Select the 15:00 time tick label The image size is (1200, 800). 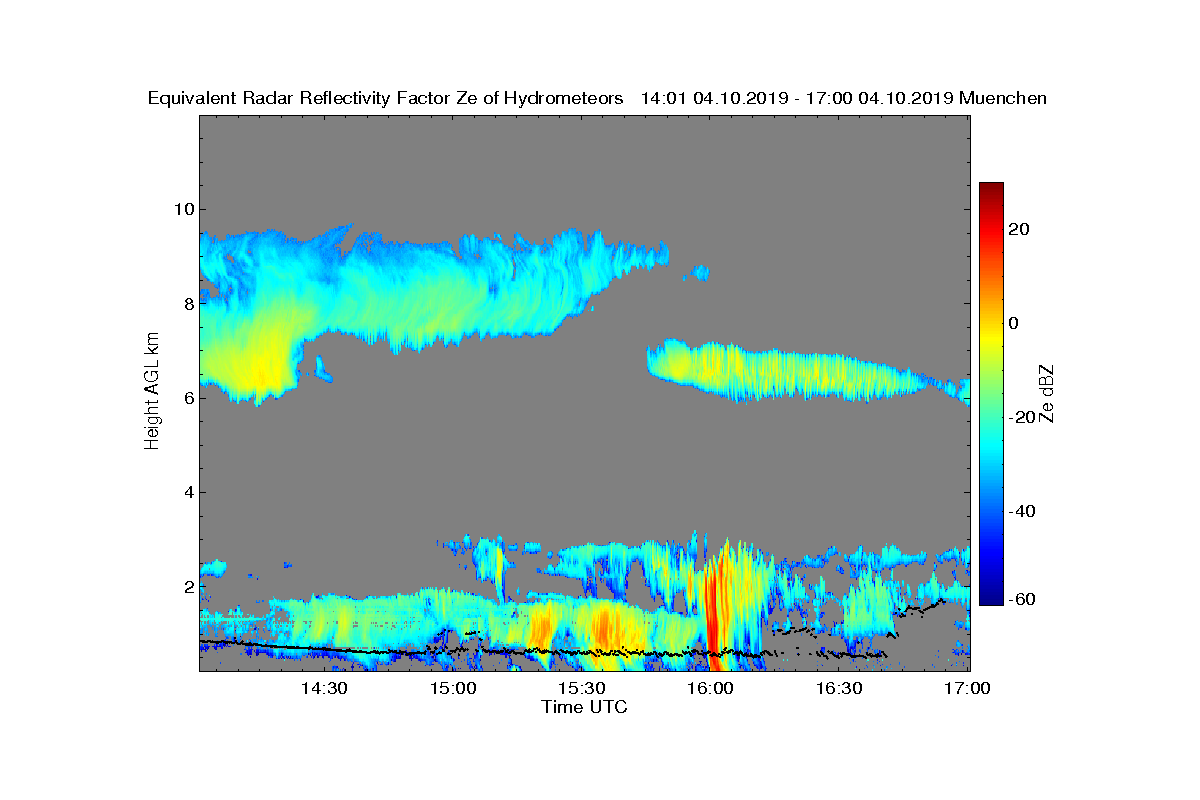[x=452, y=689]
